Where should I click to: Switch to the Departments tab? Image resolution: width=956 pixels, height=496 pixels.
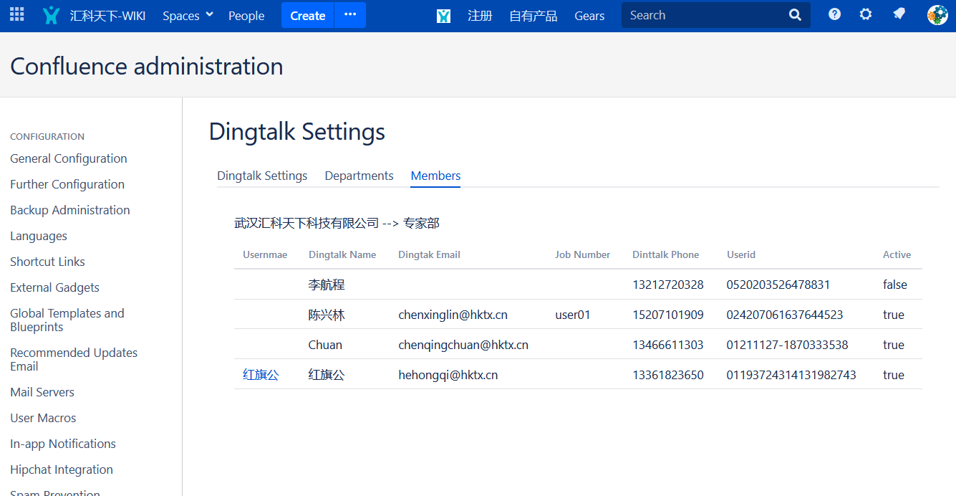pyautogui.click(x=359, y=175)
